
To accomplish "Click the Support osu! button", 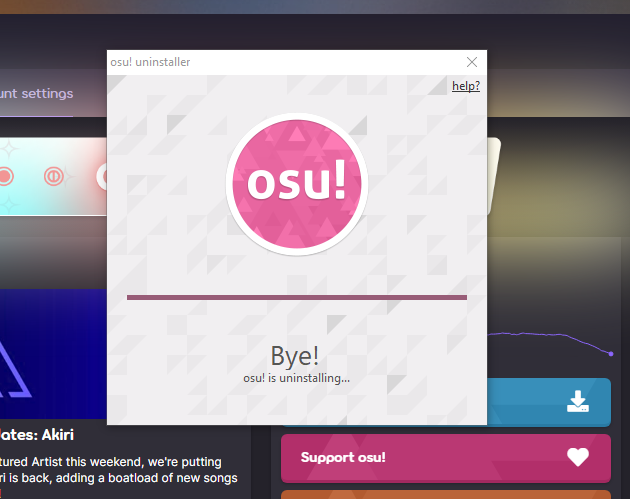I will coord(446,458).
